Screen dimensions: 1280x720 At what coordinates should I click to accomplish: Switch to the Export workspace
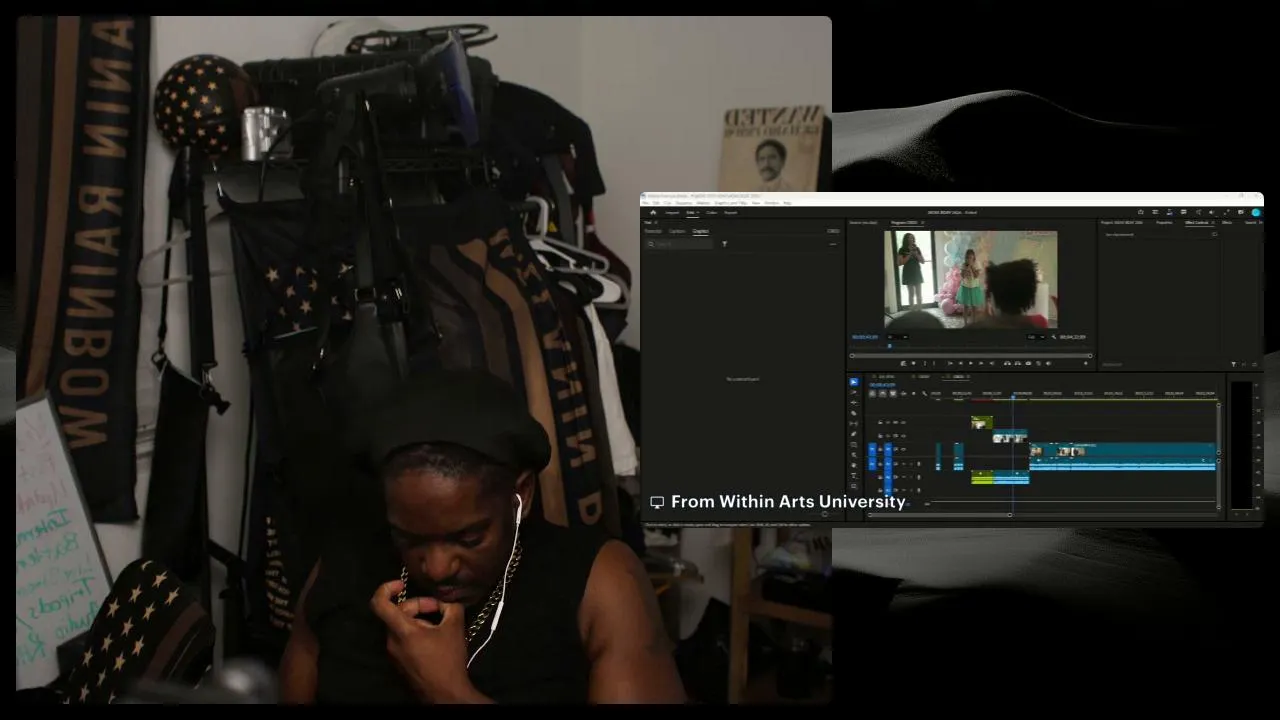click(731, 212)
